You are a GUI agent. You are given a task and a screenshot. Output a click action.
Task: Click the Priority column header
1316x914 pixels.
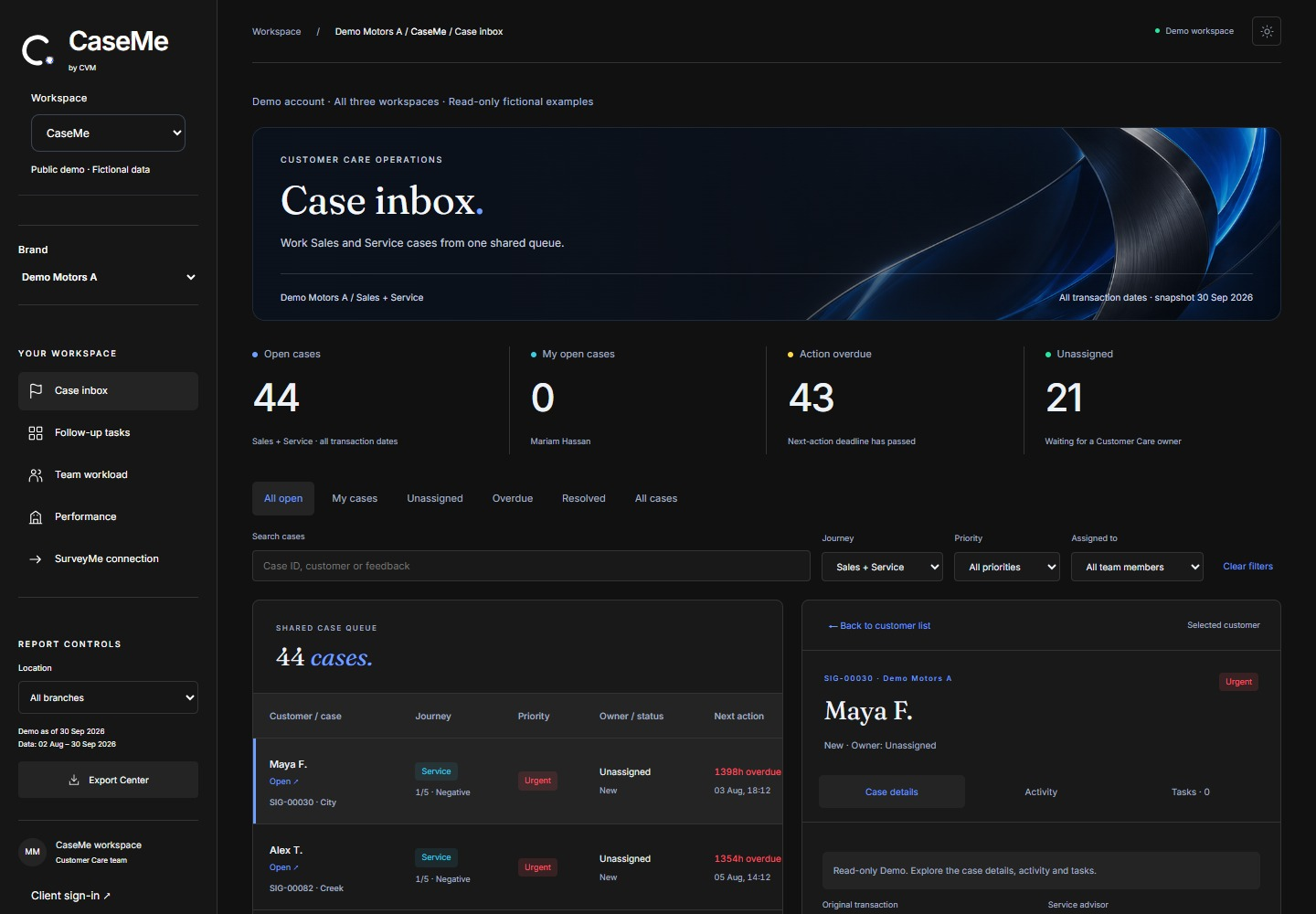click(x=534, y=717)
